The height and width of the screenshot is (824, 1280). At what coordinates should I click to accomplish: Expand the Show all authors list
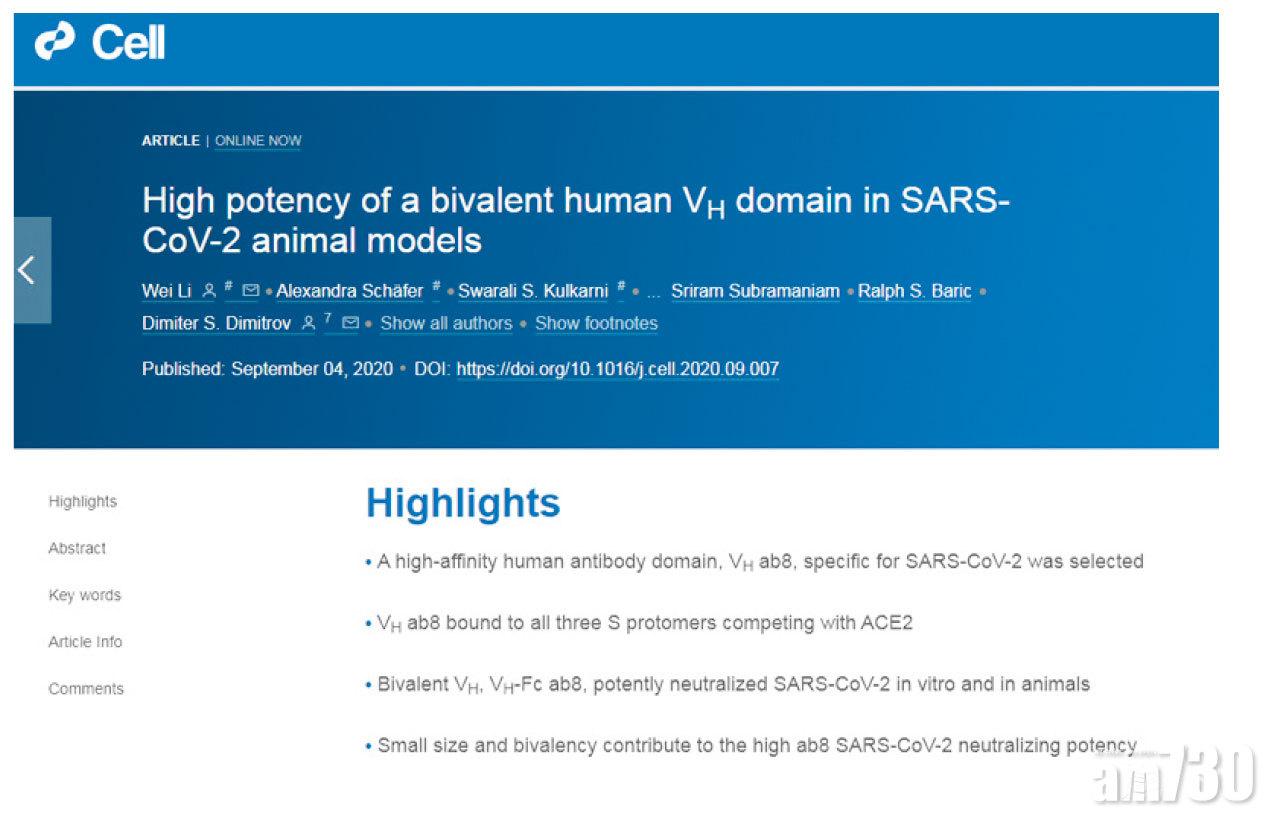[446, 324]
